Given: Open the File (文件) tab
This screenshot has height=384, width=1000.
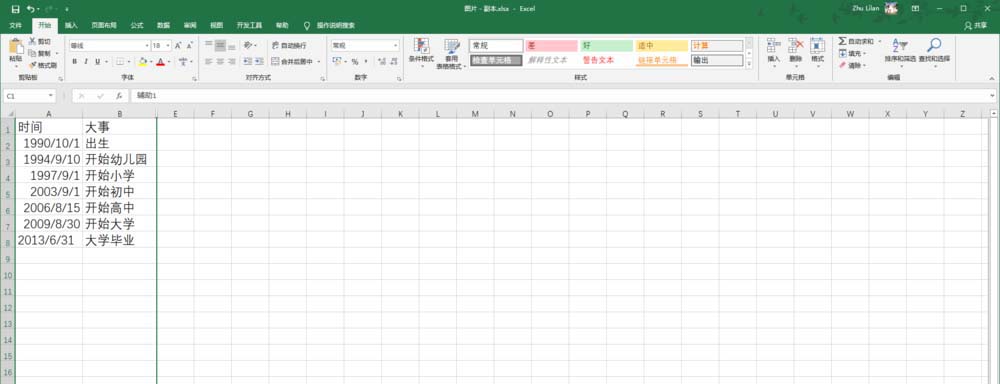Looking at the screenshot, I should [16, 26].
